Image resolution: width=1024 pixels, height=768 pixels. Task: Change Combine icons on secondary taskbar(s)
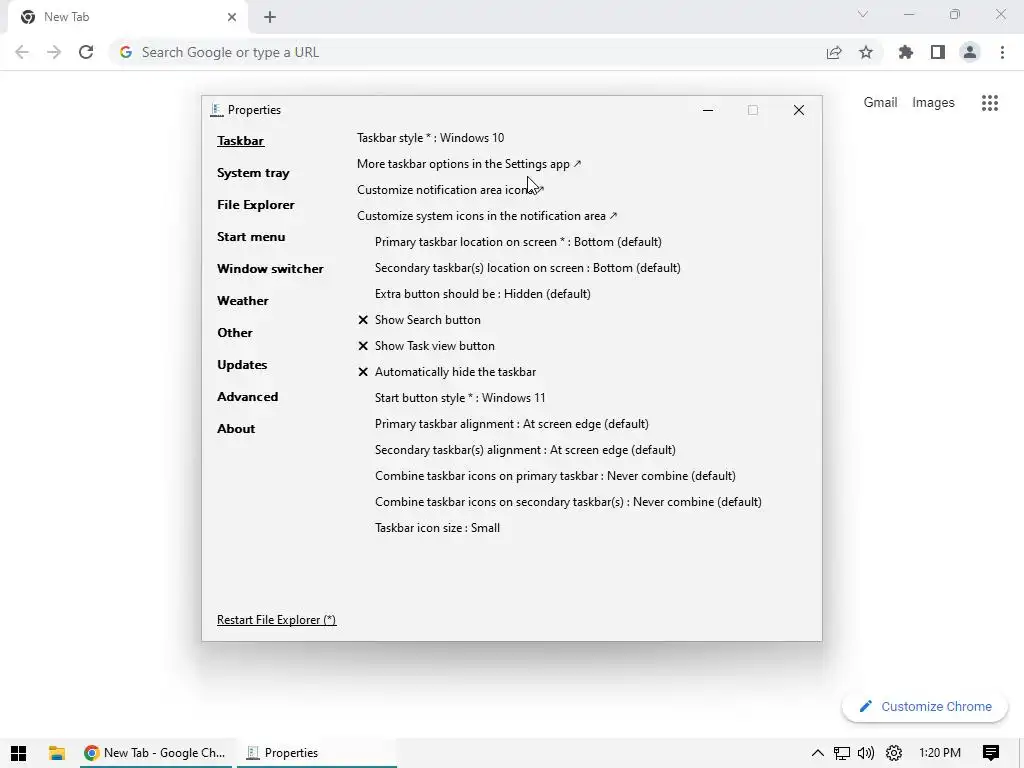[568, 502]
